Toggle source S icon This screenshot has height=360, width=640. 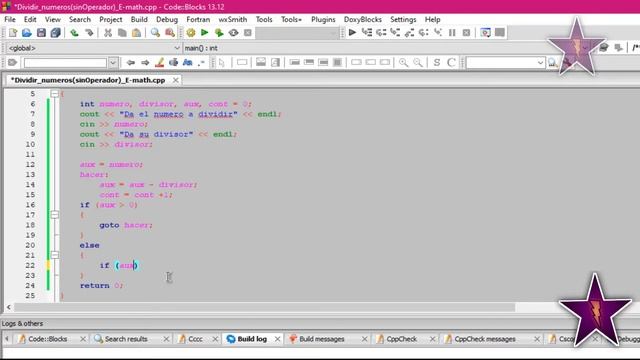(437, 62)
